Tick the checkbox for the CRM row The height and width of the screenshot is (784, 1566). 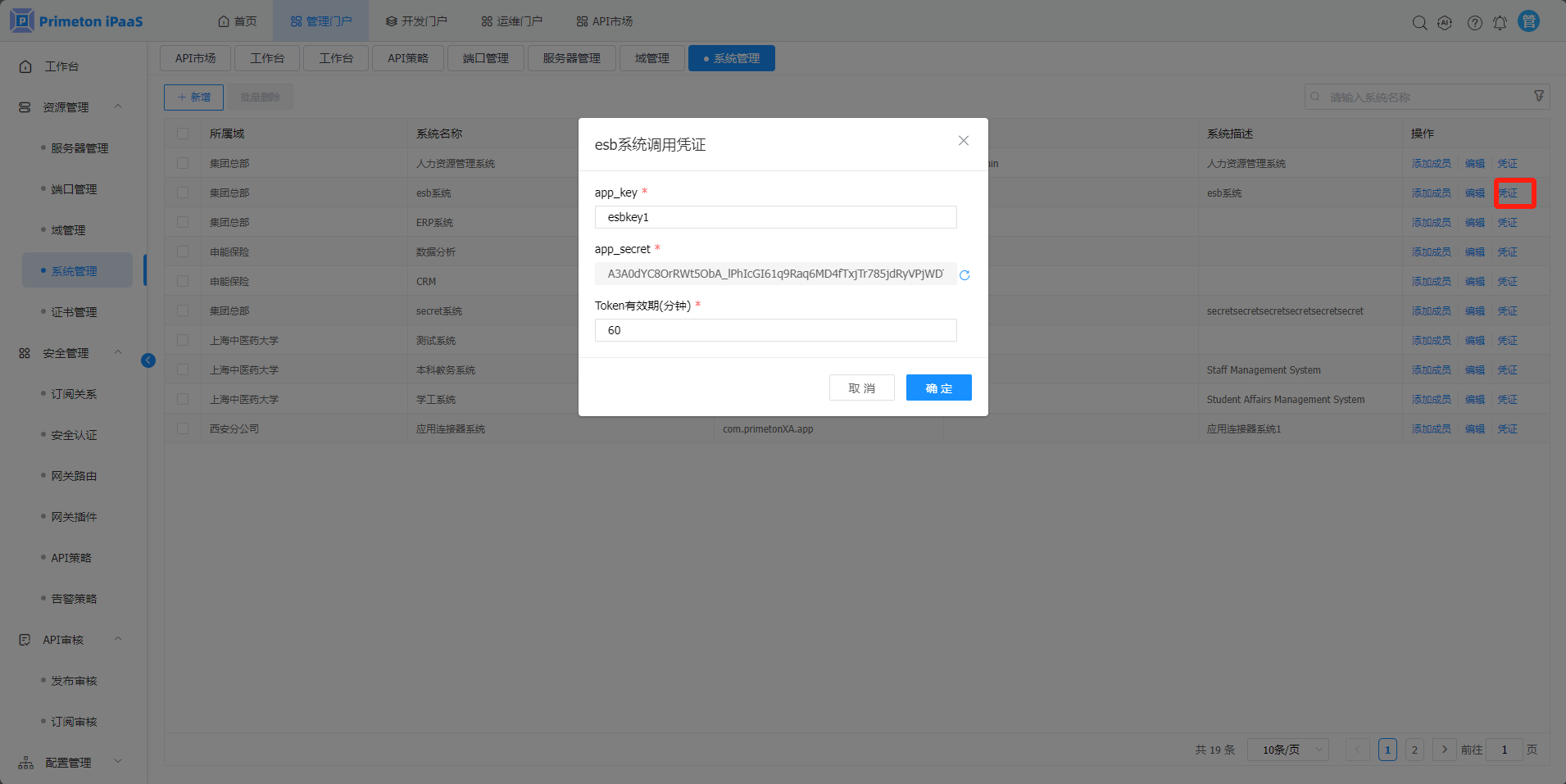click(183, 281)
